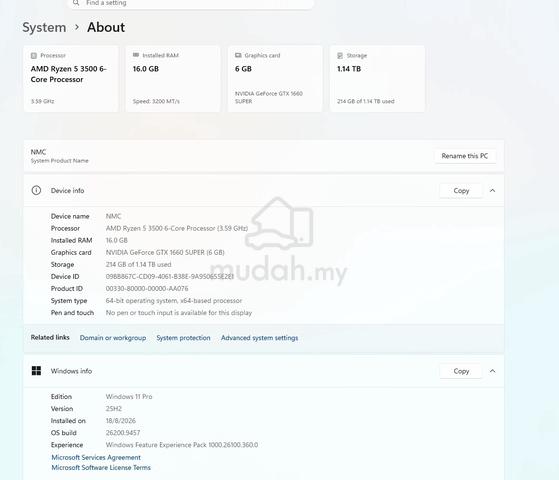Click the Device info circle icon
559x480 pixels.
(x=36, y=190)
